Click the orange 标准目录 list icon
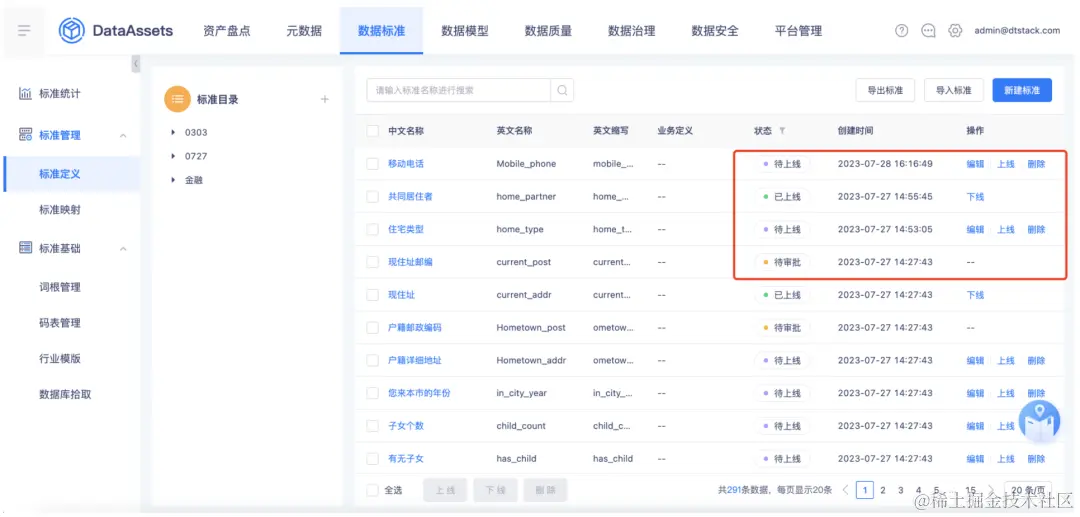Image resolution: width=1080 pixels, height=517 pixels. (177, 99)
